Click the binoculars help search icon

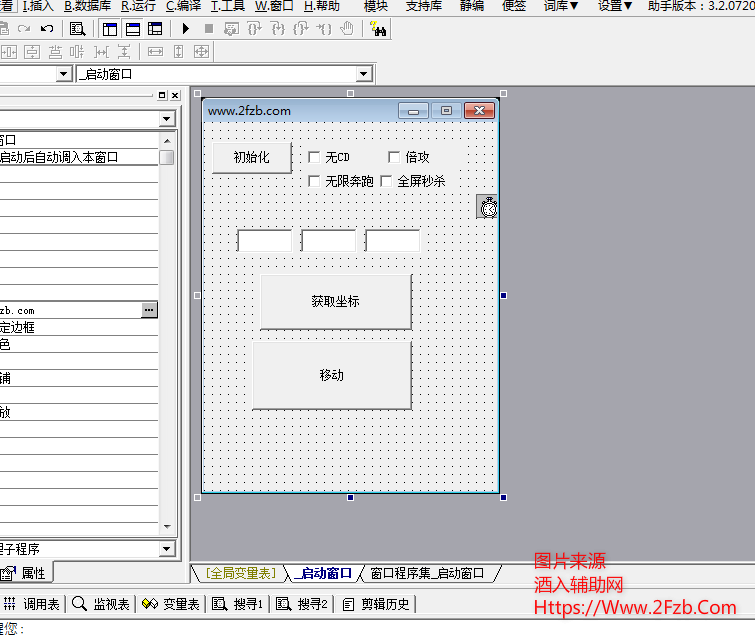point(379,29)
